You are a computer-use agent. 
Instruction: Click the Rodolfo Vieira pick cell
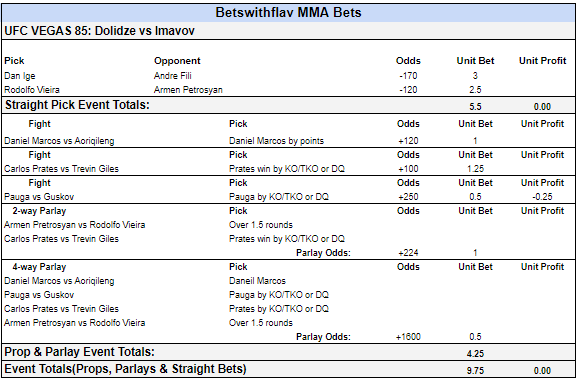tap(32, 90)
